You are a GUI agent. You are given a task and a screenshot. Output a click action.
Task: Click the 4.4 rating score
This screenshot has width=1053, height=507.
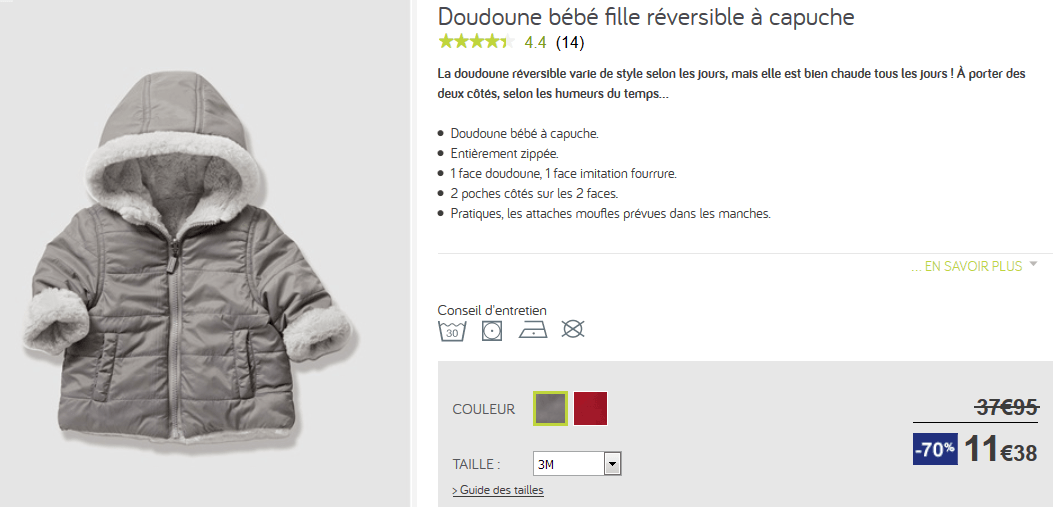click(535, 42)
